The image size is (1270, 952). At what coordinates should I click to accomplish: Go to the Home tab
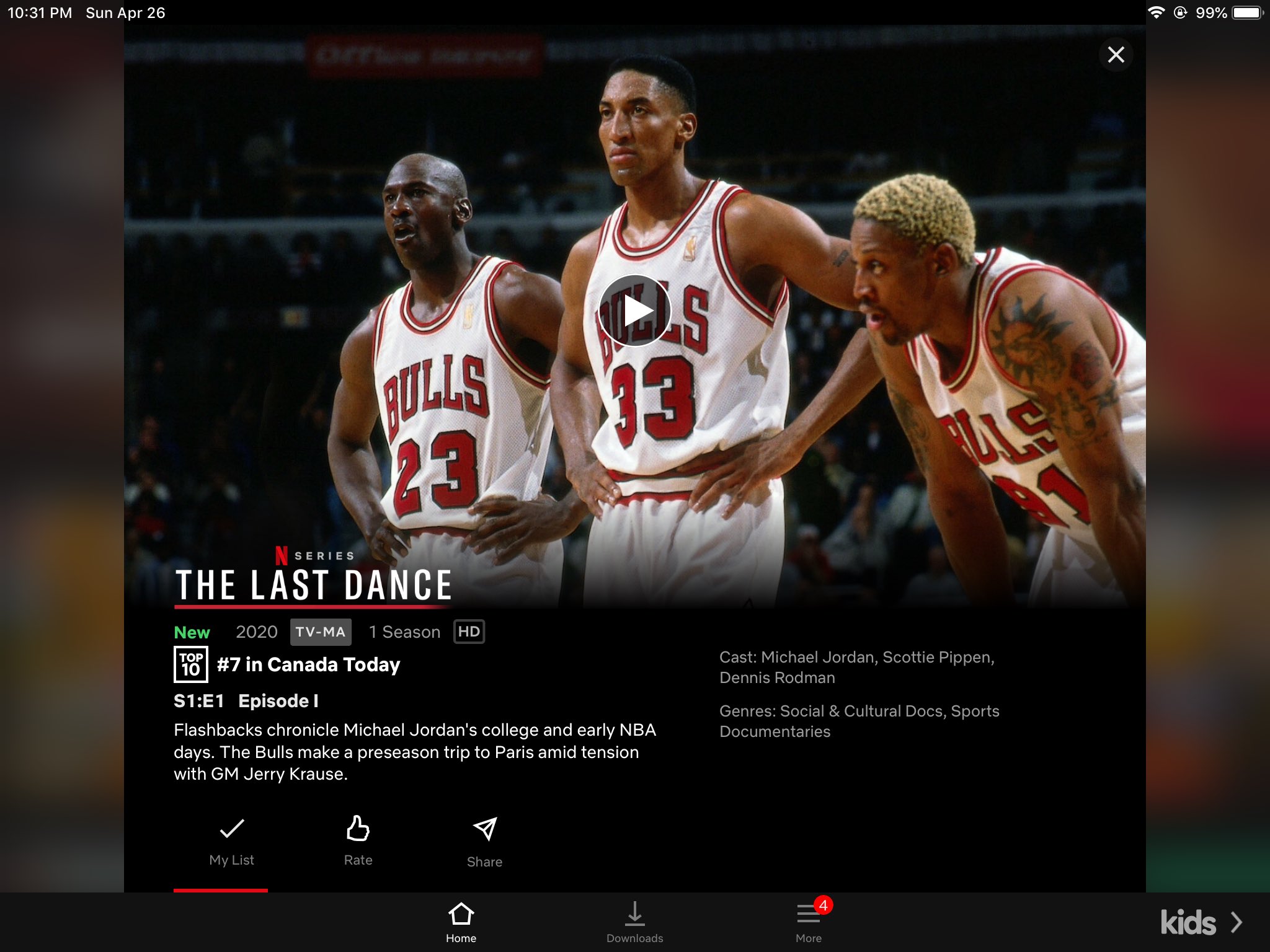tap(461, 922)
